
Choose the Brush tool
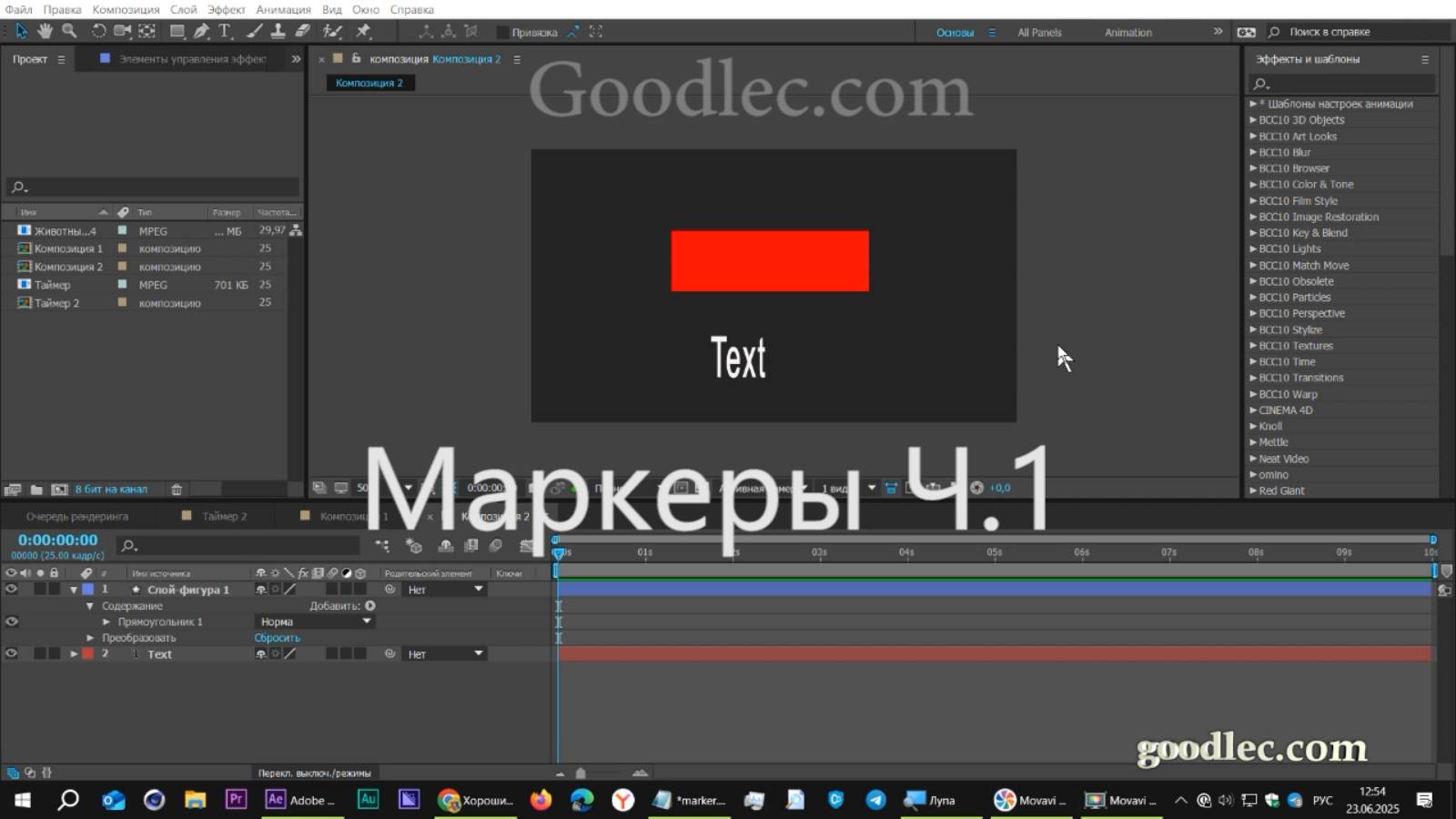point(251,30)
